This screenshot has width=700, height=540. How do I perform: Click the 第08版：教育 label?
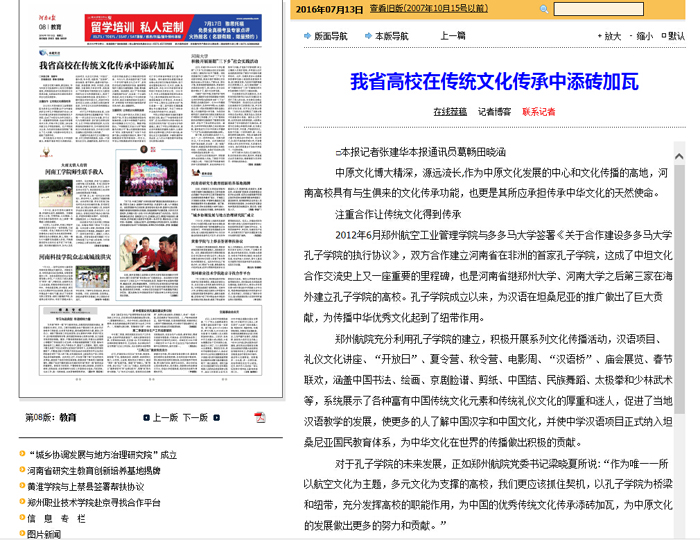[x=50, y=418]
